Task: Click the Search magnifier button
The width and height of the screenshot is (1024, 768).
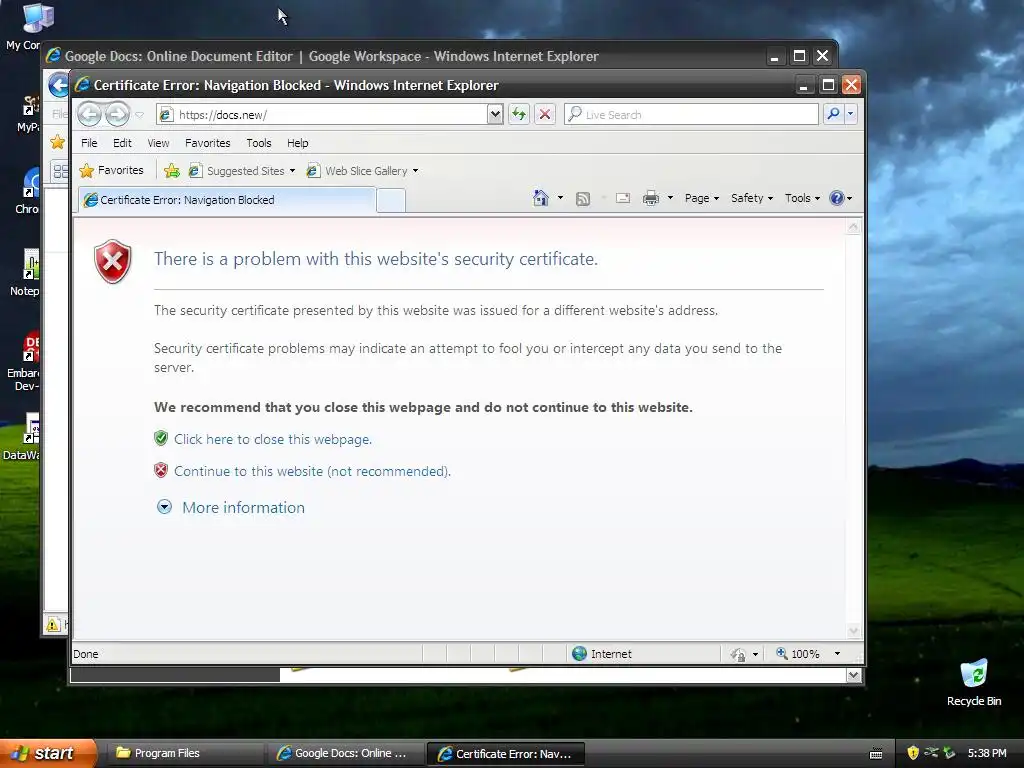Action: [833, 115]
